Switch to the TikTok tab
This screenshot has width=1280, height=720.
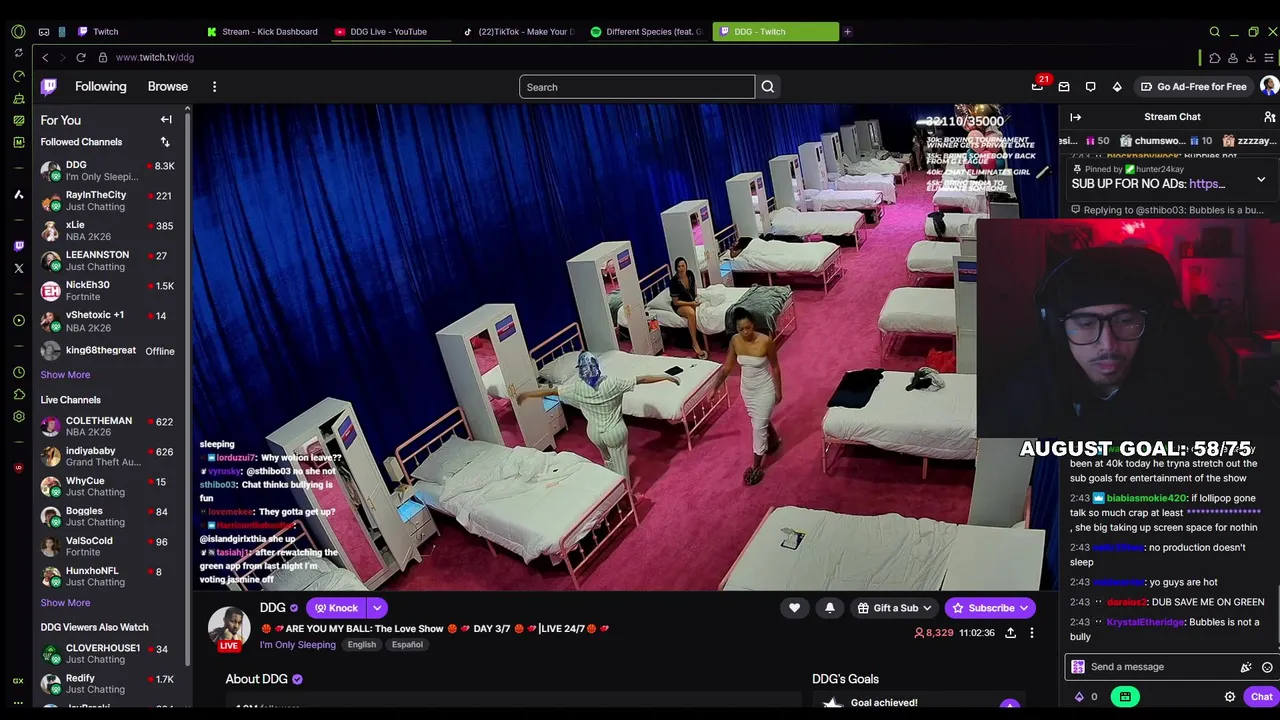tap(519, 32)
